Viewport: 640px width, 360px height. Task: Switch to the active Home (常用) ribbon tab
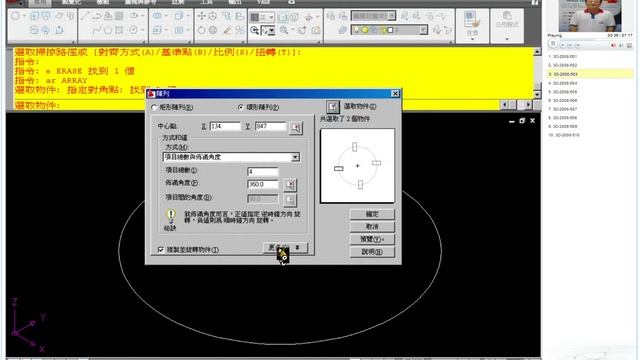pyautogui.click(x=40, y=2)
